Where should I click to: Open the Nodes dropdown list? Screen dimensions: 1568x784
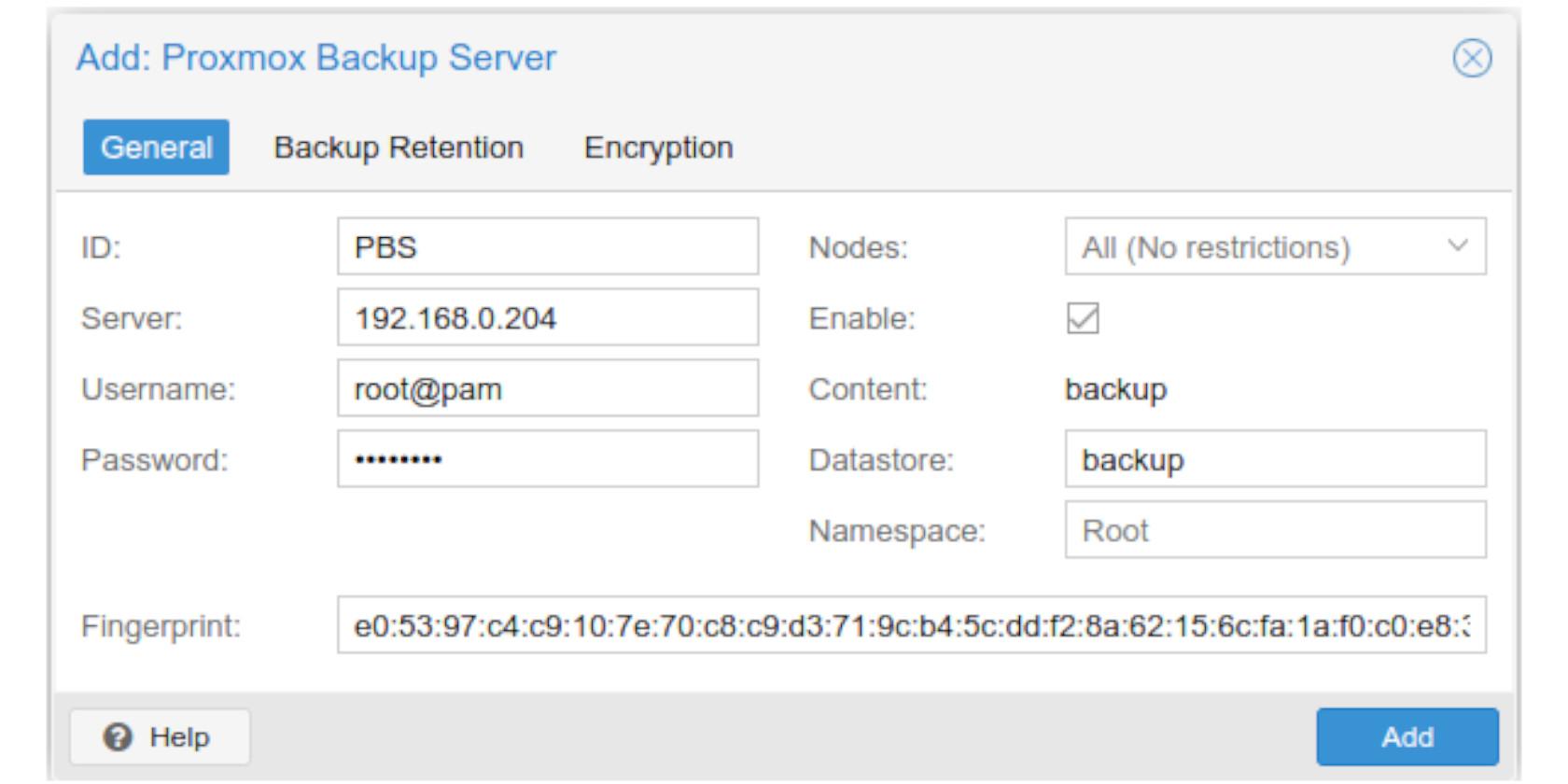[1275, 246]
